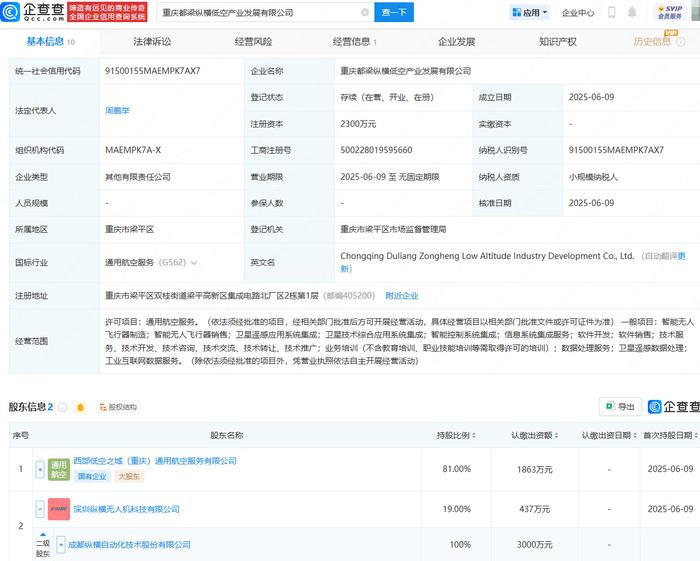Collapse shareholder row 深圳纵横 with minus

40,509
